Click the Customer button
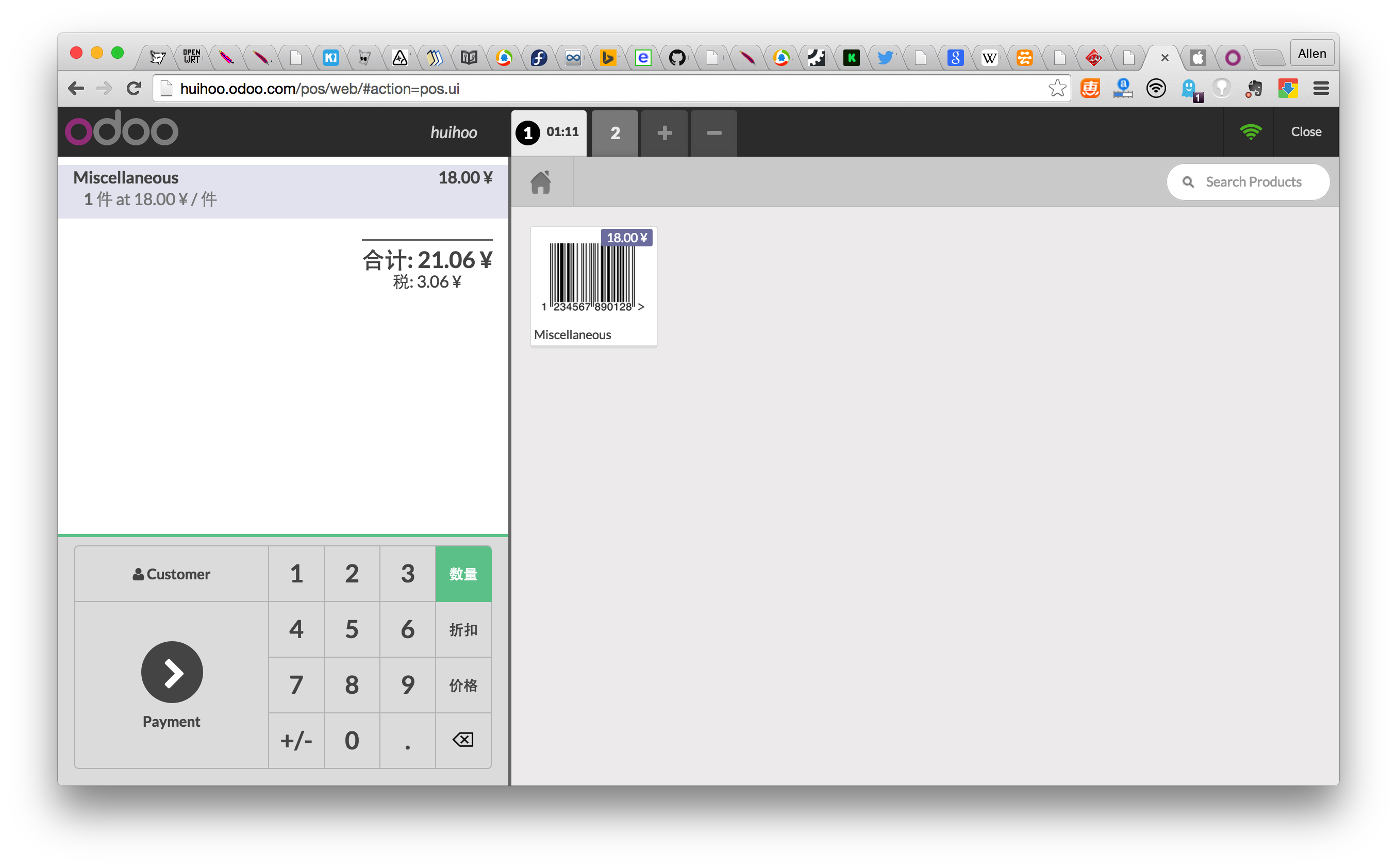This screenshot has width=1397, height=868. (172, 574)
